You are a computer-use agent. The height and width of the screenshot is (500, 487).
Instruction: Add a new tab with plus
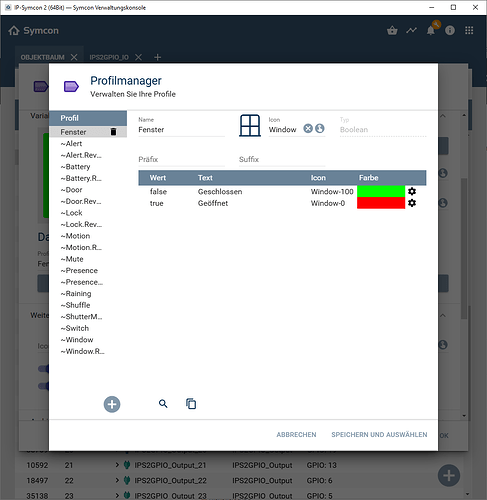coord(157,57)
